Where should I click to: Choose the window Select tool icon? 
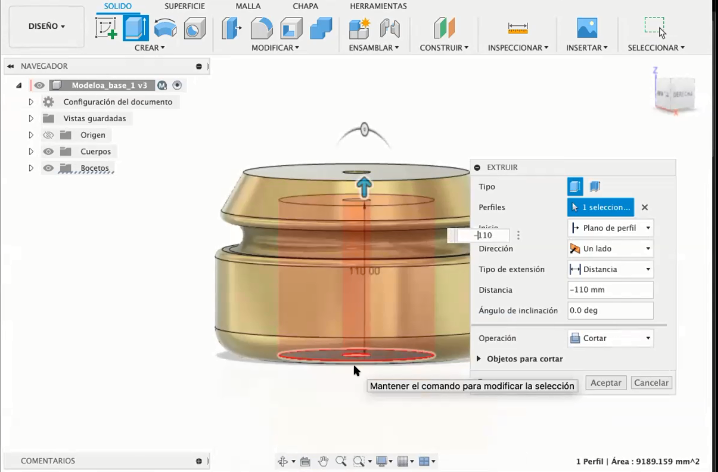tap(655, 27)
